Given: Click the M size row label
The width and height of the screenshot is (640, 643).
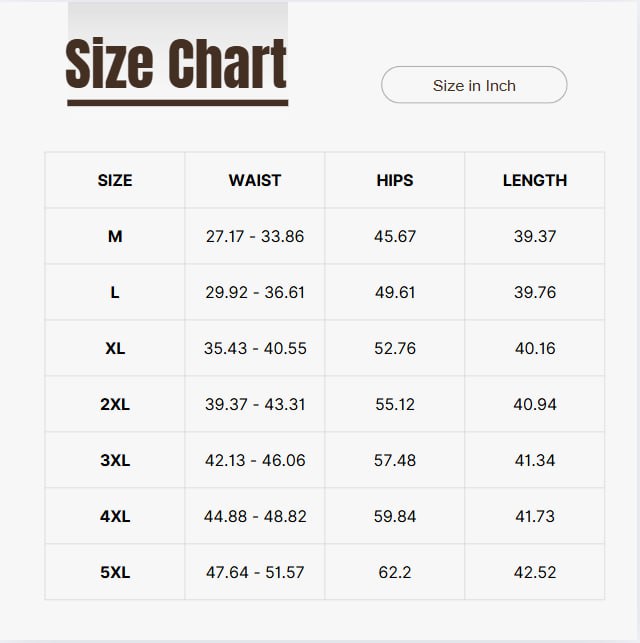Looking at the screenshot, I should coord(115,237).
